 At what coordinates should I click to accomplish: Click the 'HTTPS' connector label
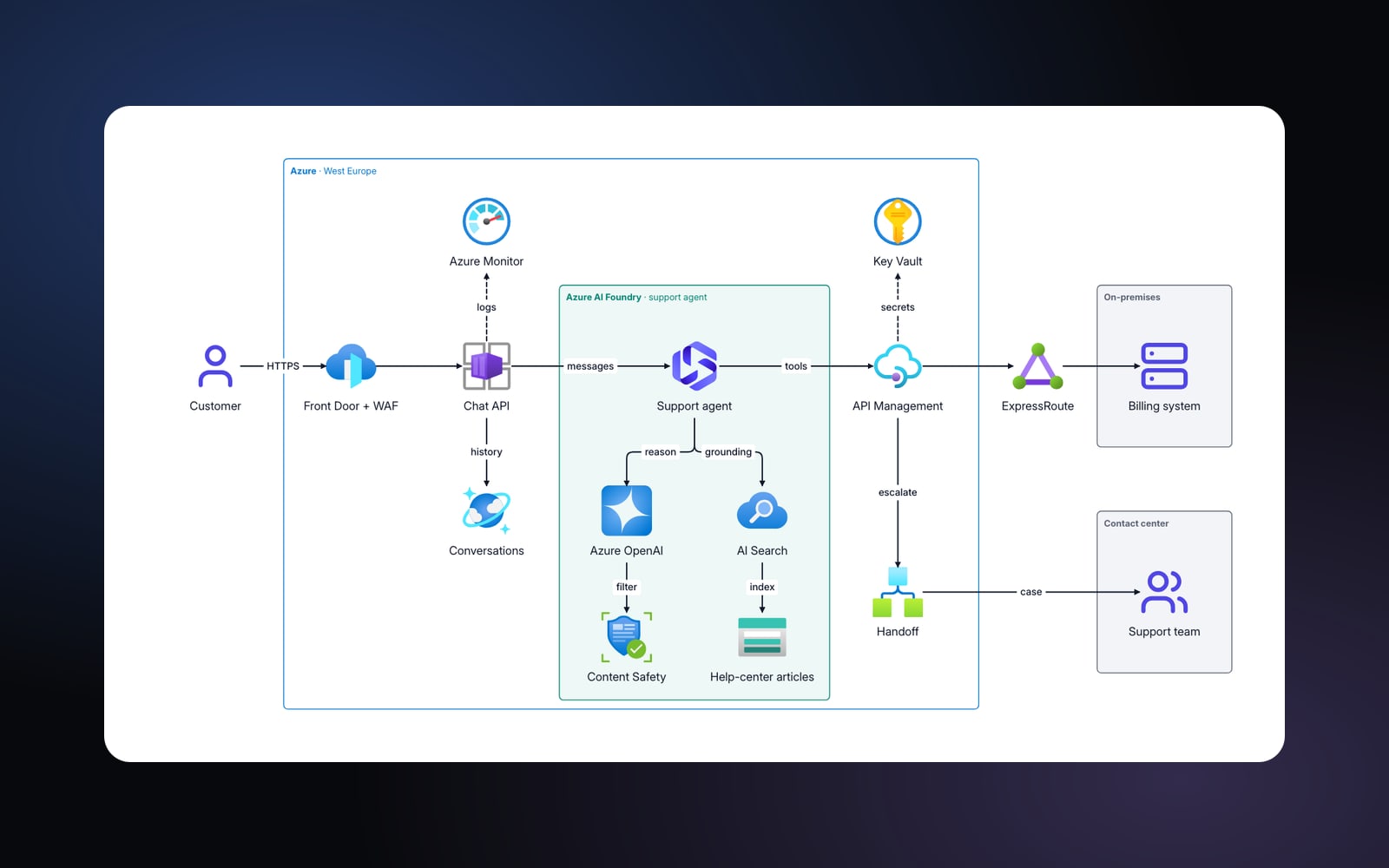(x=283, y=366)
